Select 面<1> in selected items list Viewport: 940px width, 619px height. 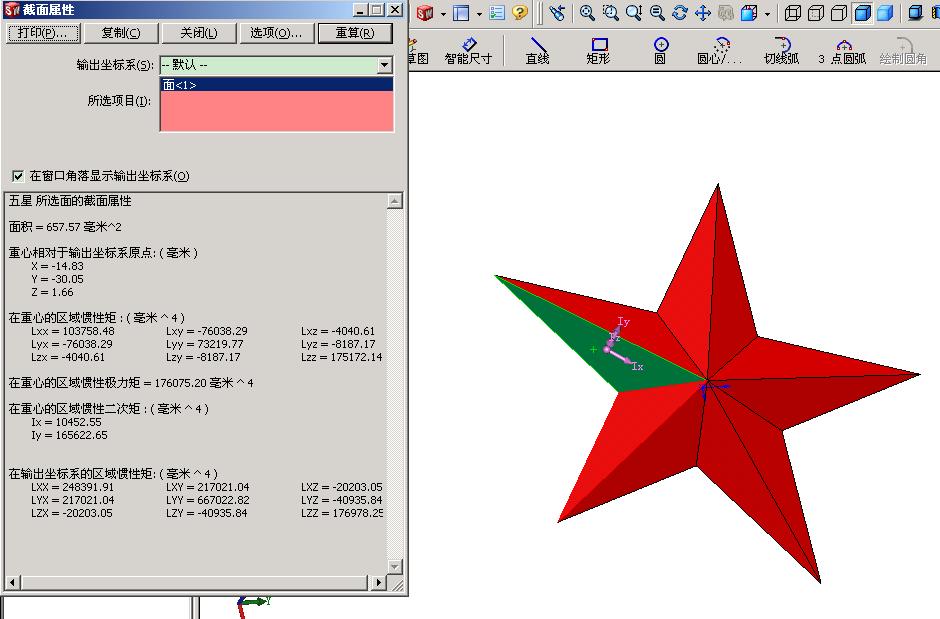(276, 84)
